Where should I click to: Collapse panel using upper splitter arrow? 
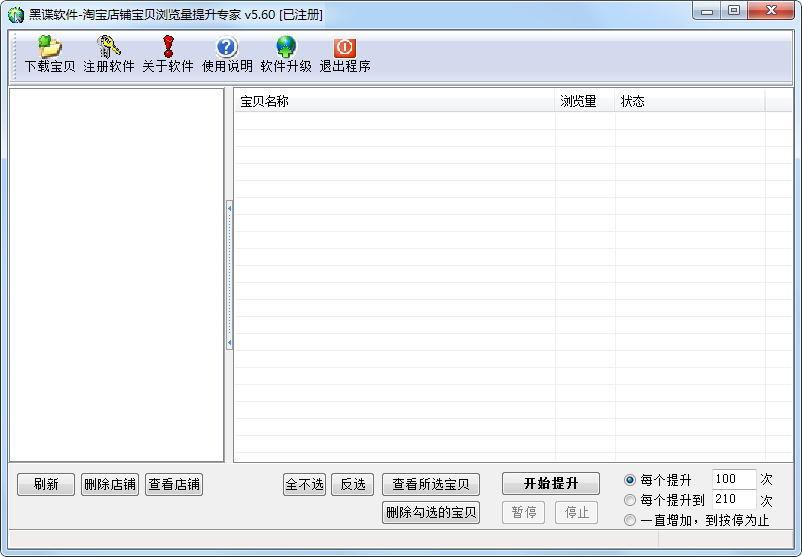pyautogui.click(x=229, y=208)
